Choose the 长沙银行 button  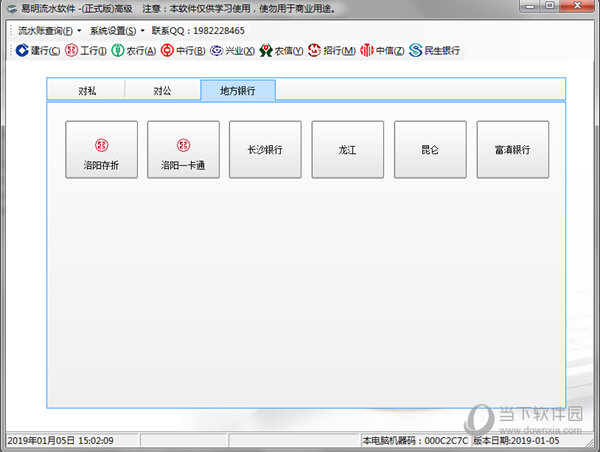(265, 150)
